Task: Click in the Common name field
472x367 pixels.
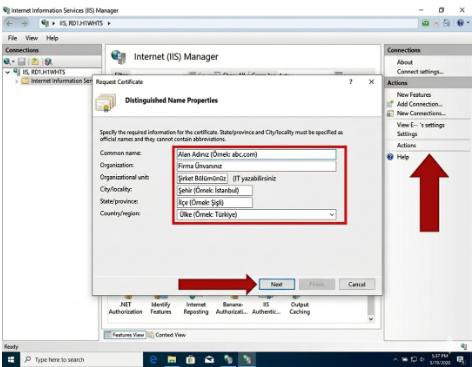Action: click(x=256, y=154)
